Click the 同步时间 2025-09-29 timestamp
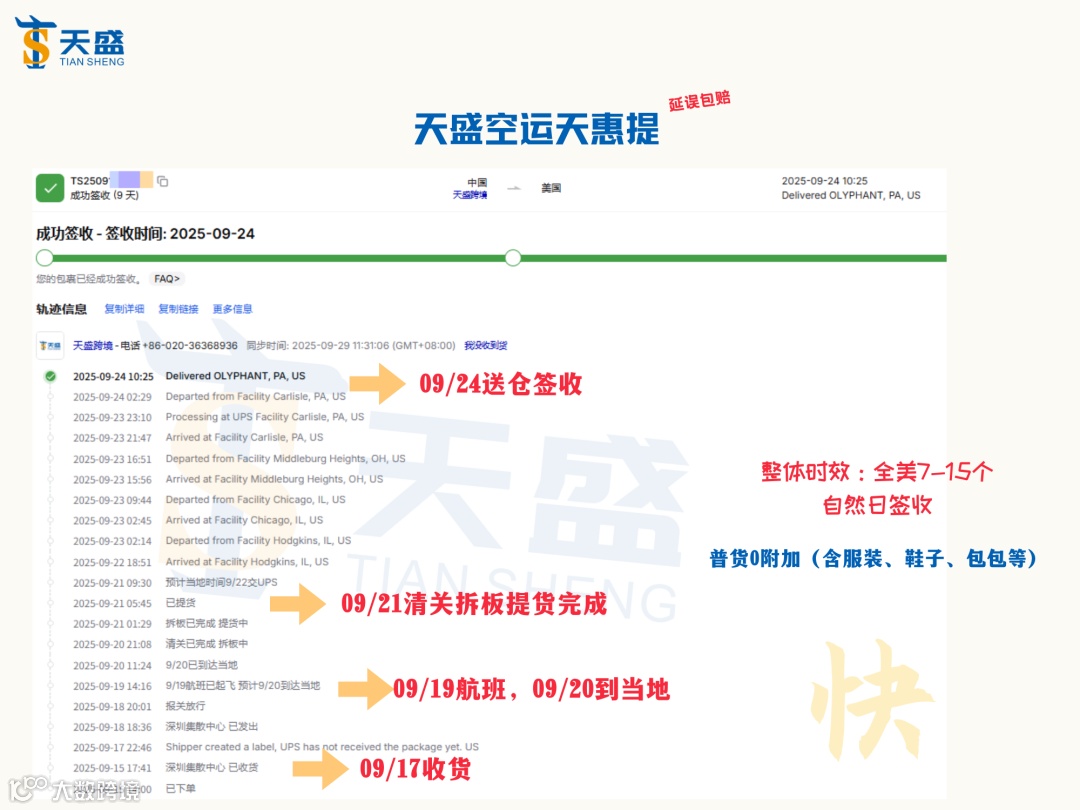Screen dimensions: 1080x810 coord(351,345)
